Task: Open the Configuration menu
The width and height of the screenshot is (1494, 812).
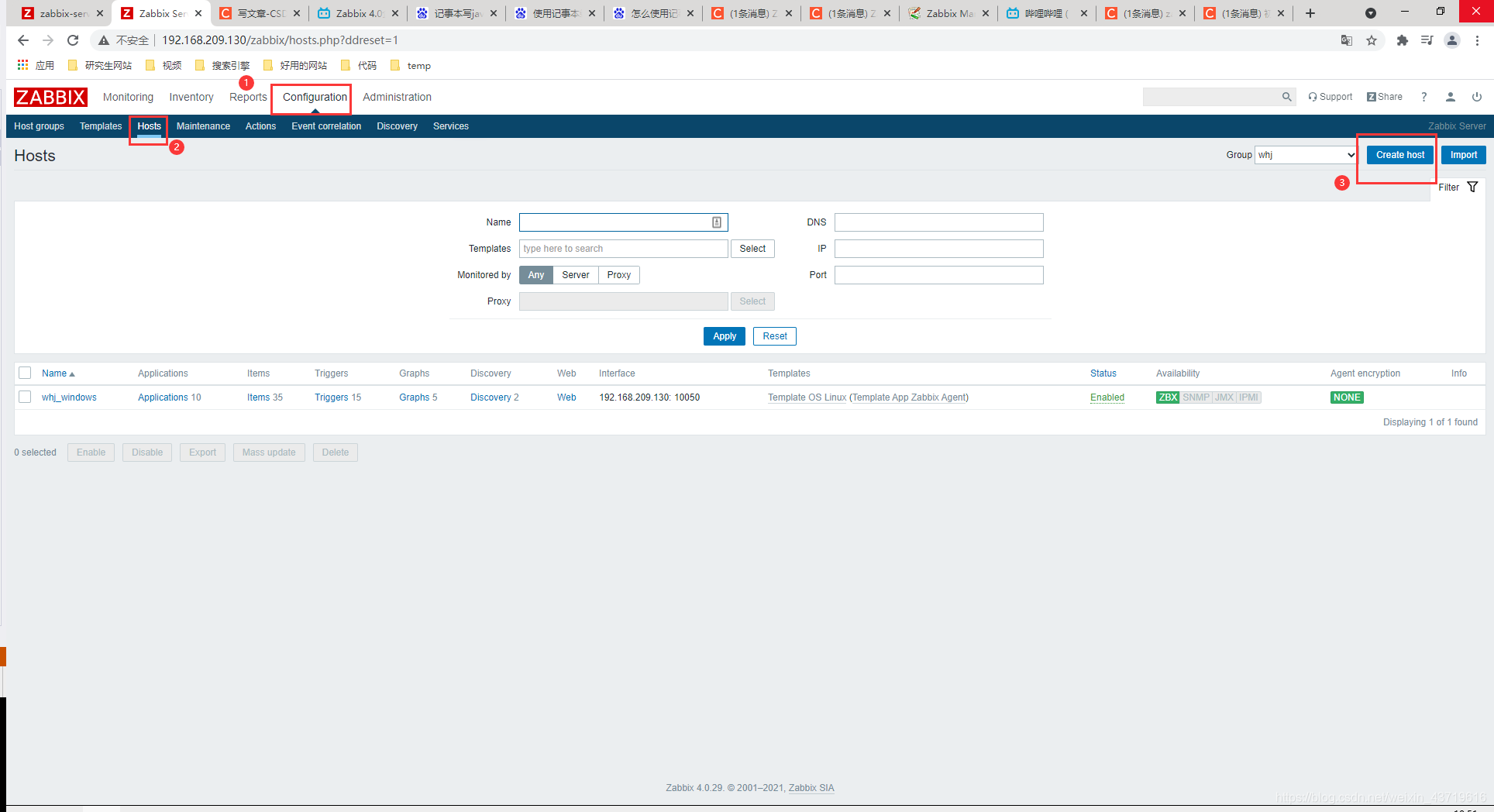Action: click(315, 97)
